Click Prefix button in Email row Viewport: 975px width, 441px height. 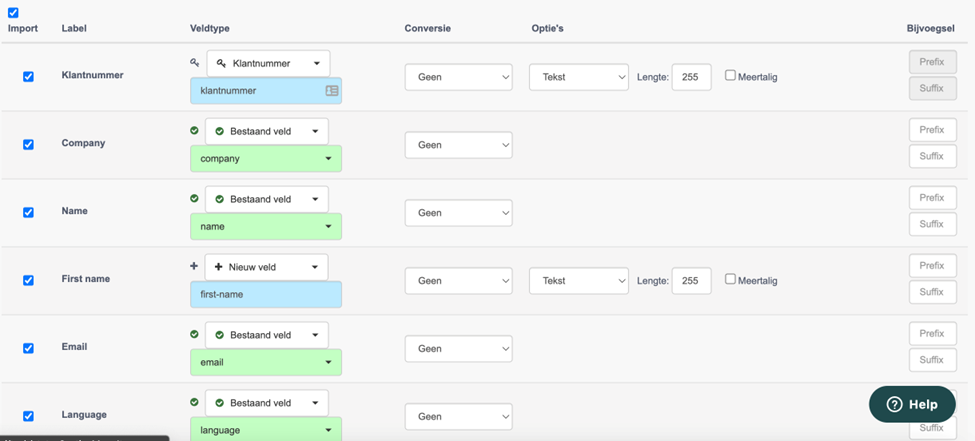click(x=933, y=333)
